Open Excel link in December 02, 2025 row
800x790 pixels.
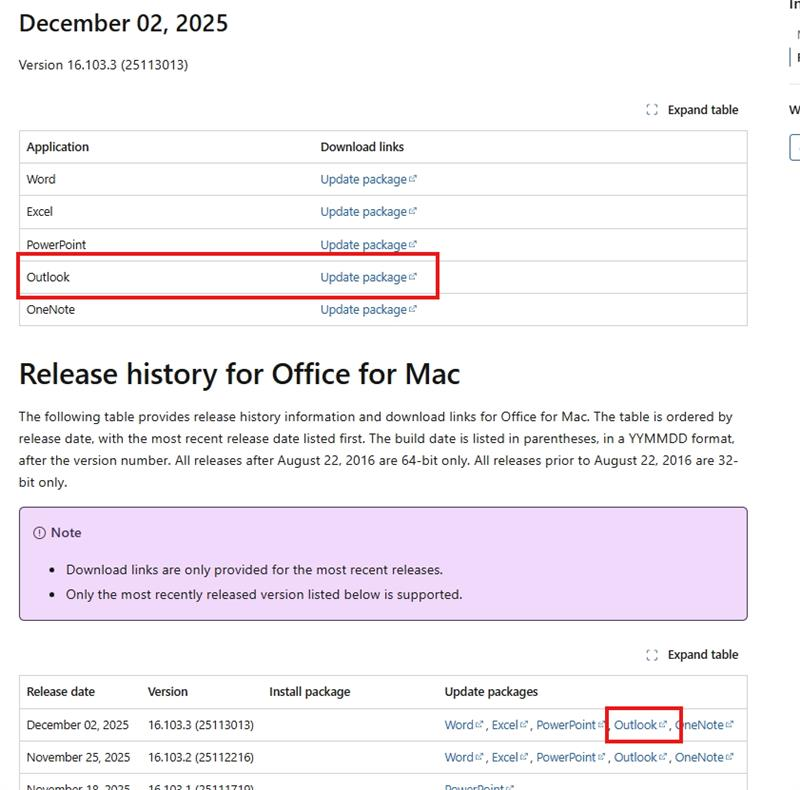(x=509, y=725)
